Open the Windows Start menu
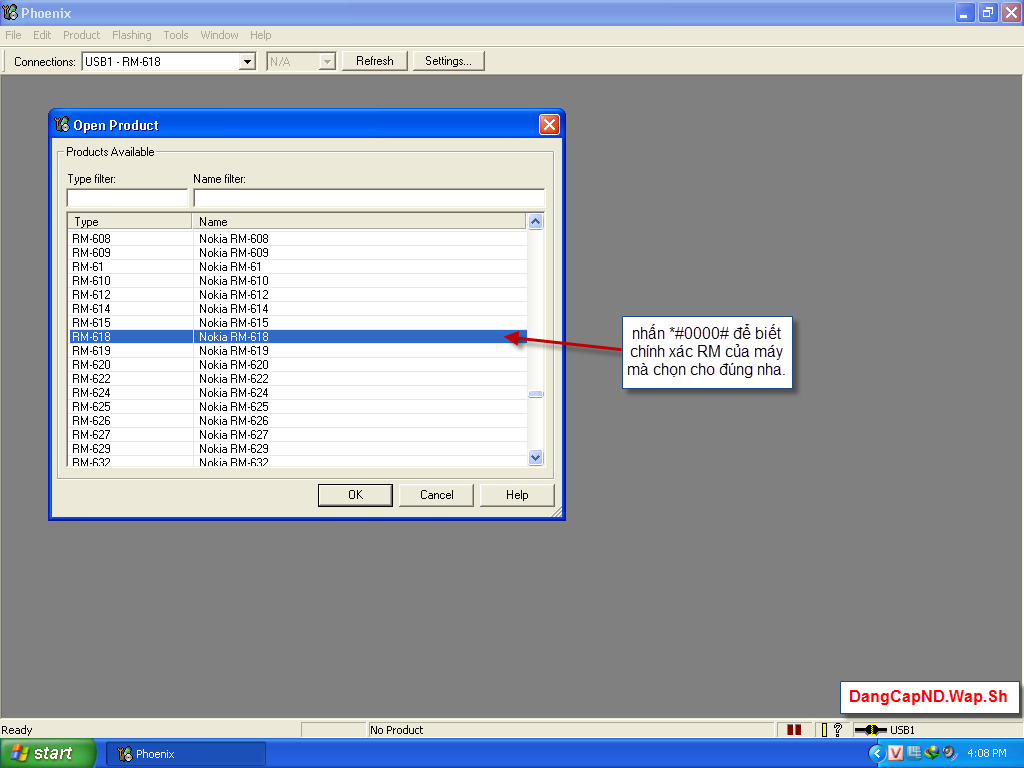 coord(47,754)
